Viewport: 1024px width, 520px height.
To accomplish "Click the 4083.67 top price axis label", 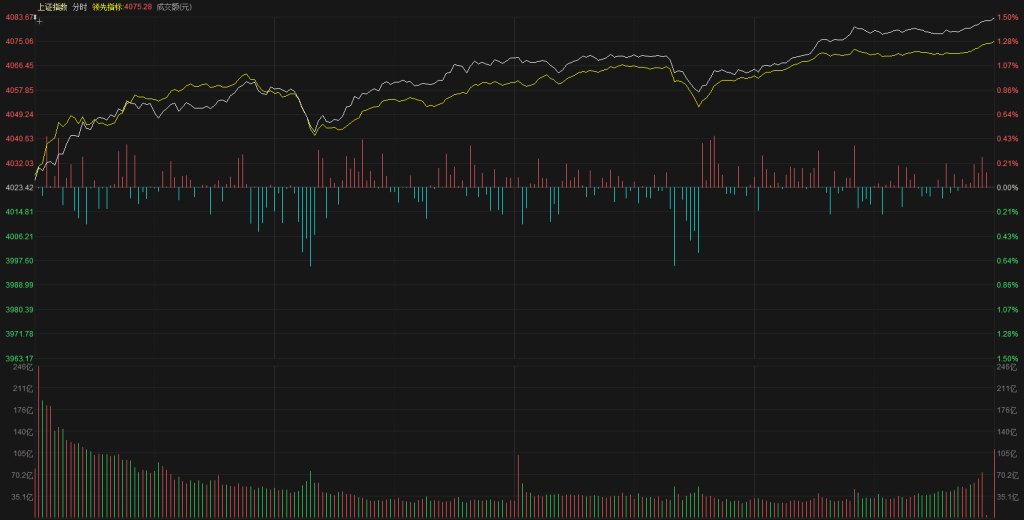I will pyautogui.click(x=19, y=18).
